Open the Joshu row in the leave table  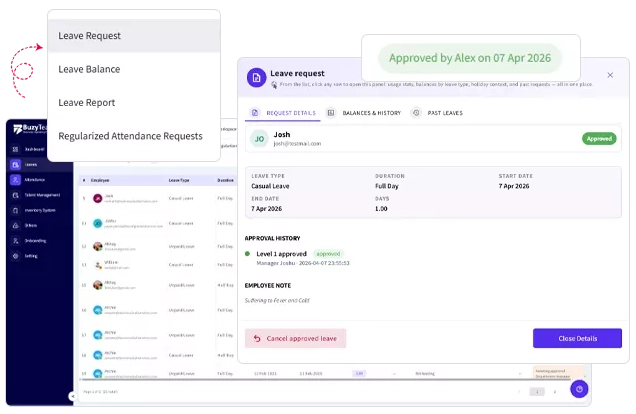click(x=158, y=223)
